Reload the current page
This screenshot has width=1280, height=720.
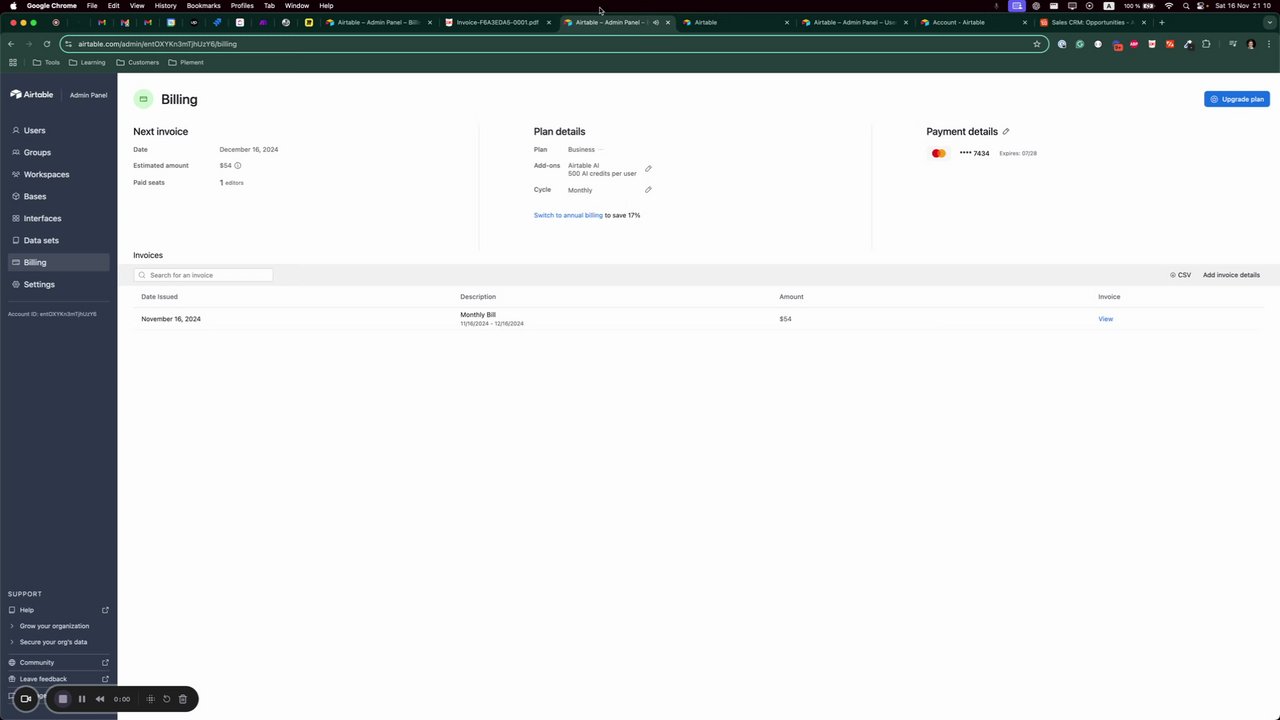[x=47, y=44]
